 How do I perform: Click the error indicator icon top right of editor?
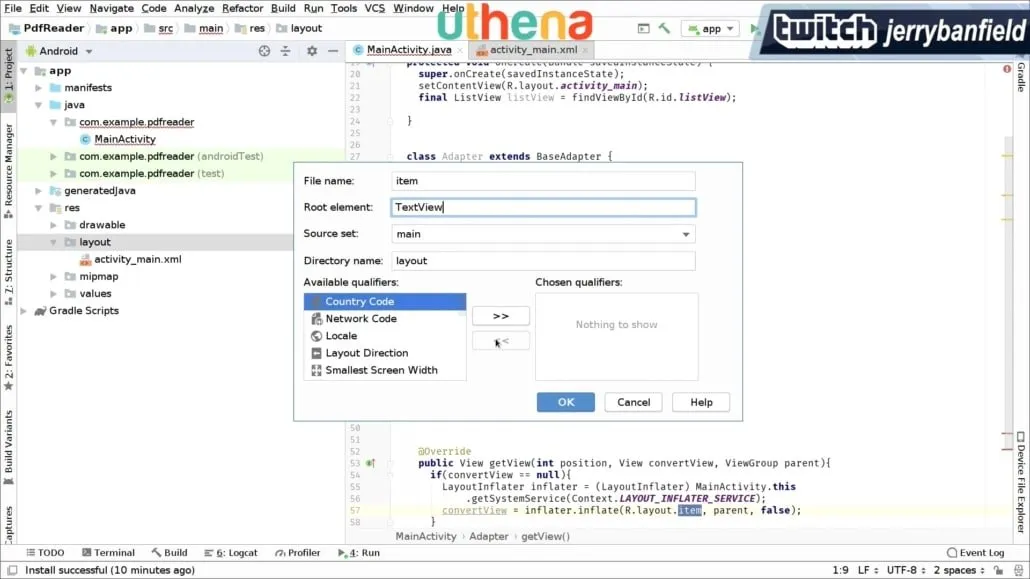[1006, 69]
